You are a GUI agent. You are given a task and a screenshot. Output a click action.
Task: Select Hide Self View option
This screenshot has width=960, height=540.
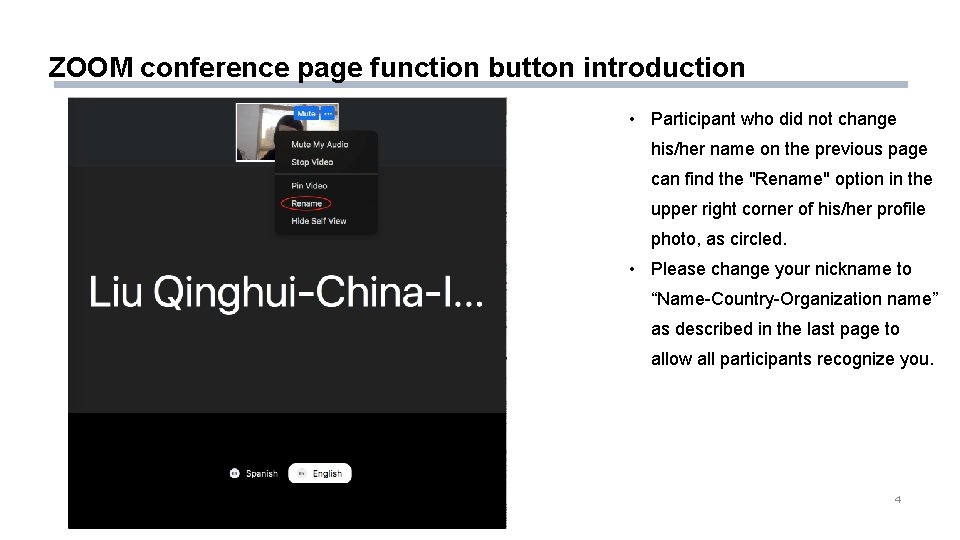click(318, 221)
